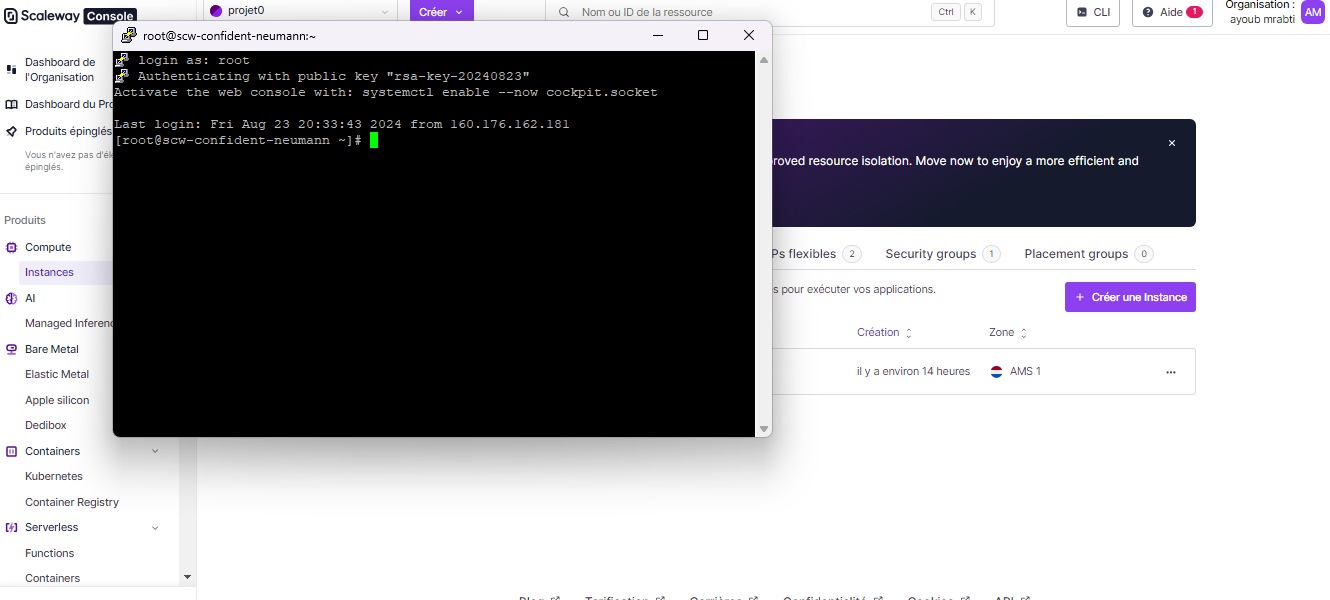
Task: Sort the table by Création column
Action: tap(884, 332)
